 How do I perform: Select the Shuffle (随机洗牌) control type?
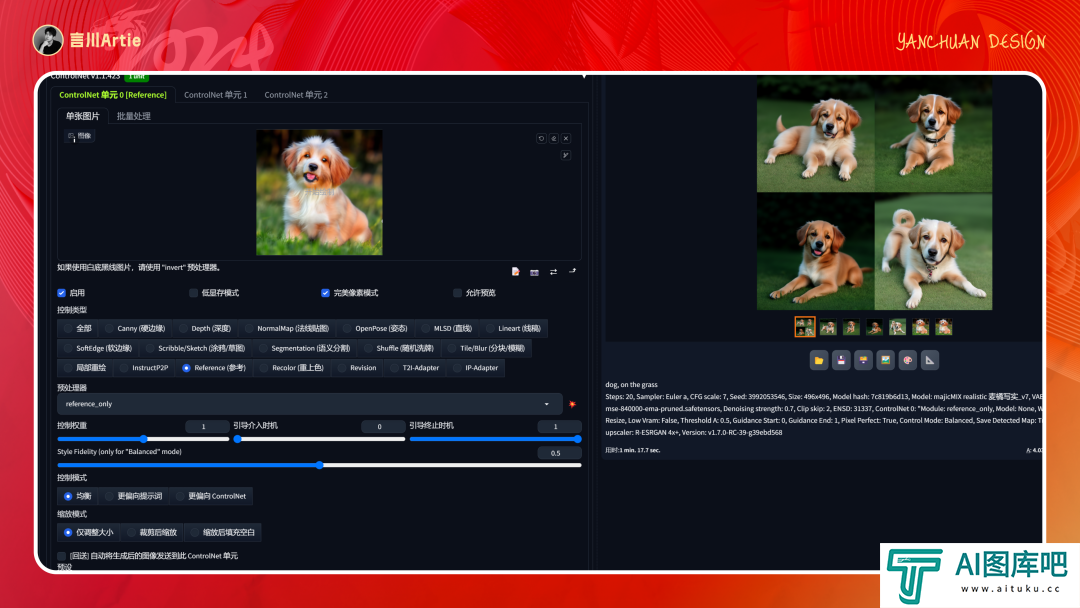(x=399, y=348)
